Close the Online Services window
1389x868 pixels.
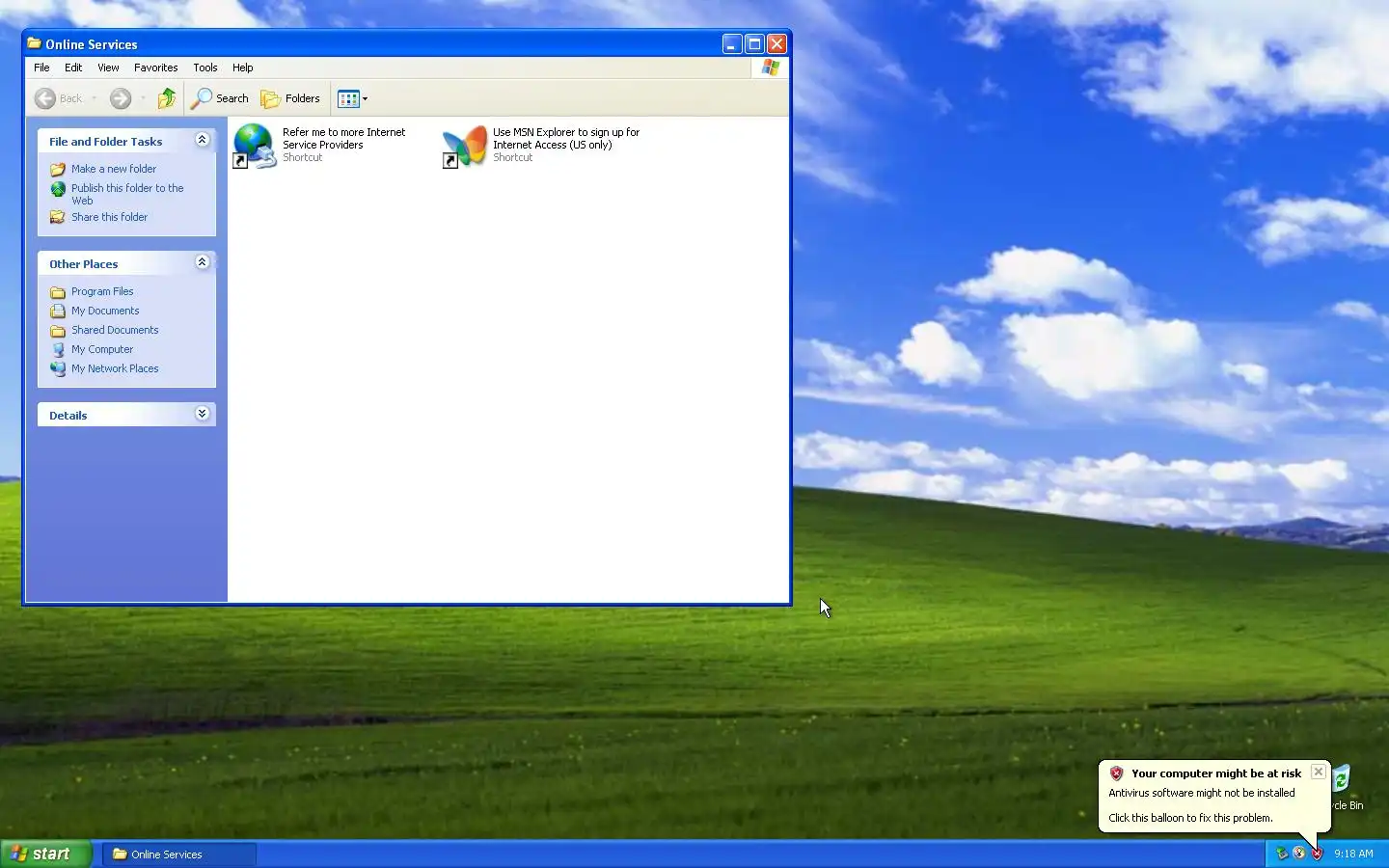coord(776,43)
